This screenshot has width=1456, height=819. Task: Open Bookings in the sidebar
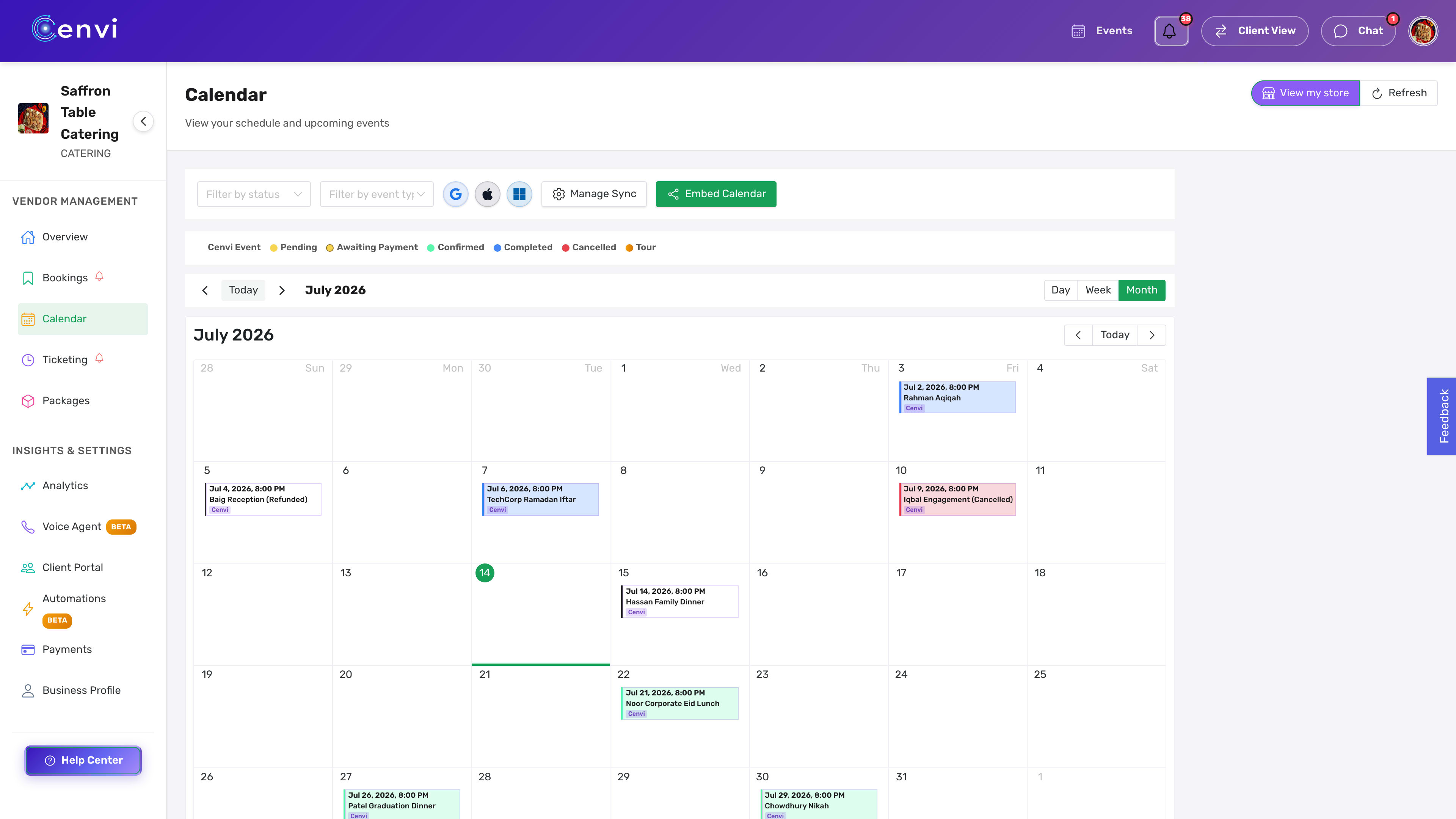[83, 278]
